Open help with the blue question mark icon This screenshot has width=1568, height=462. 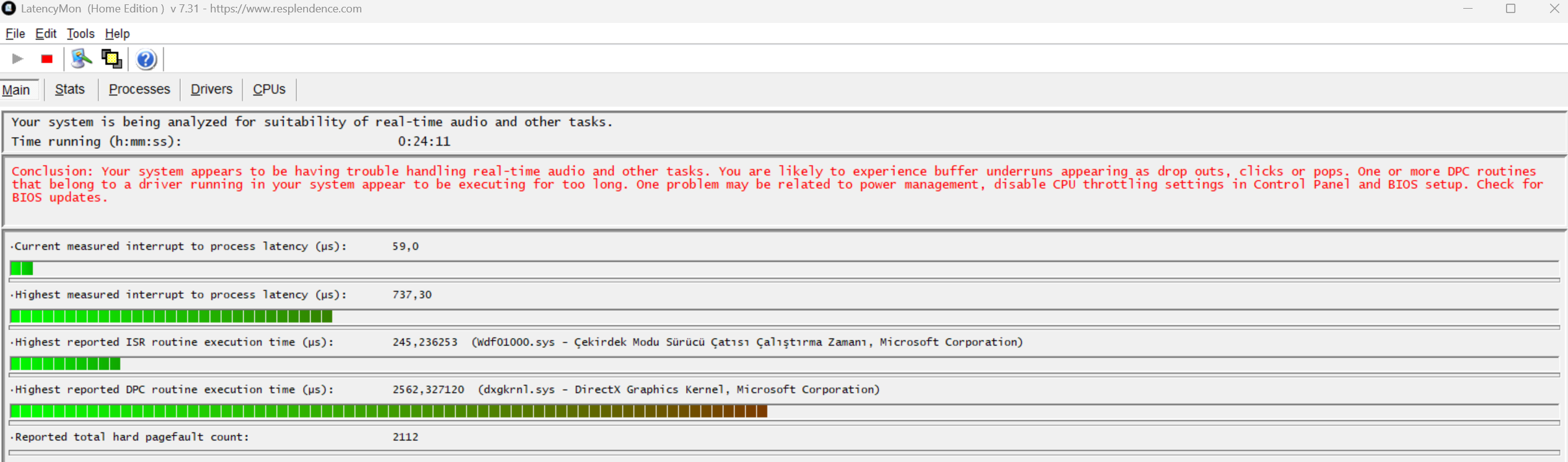pyautogui.click(x=146, y=60)
